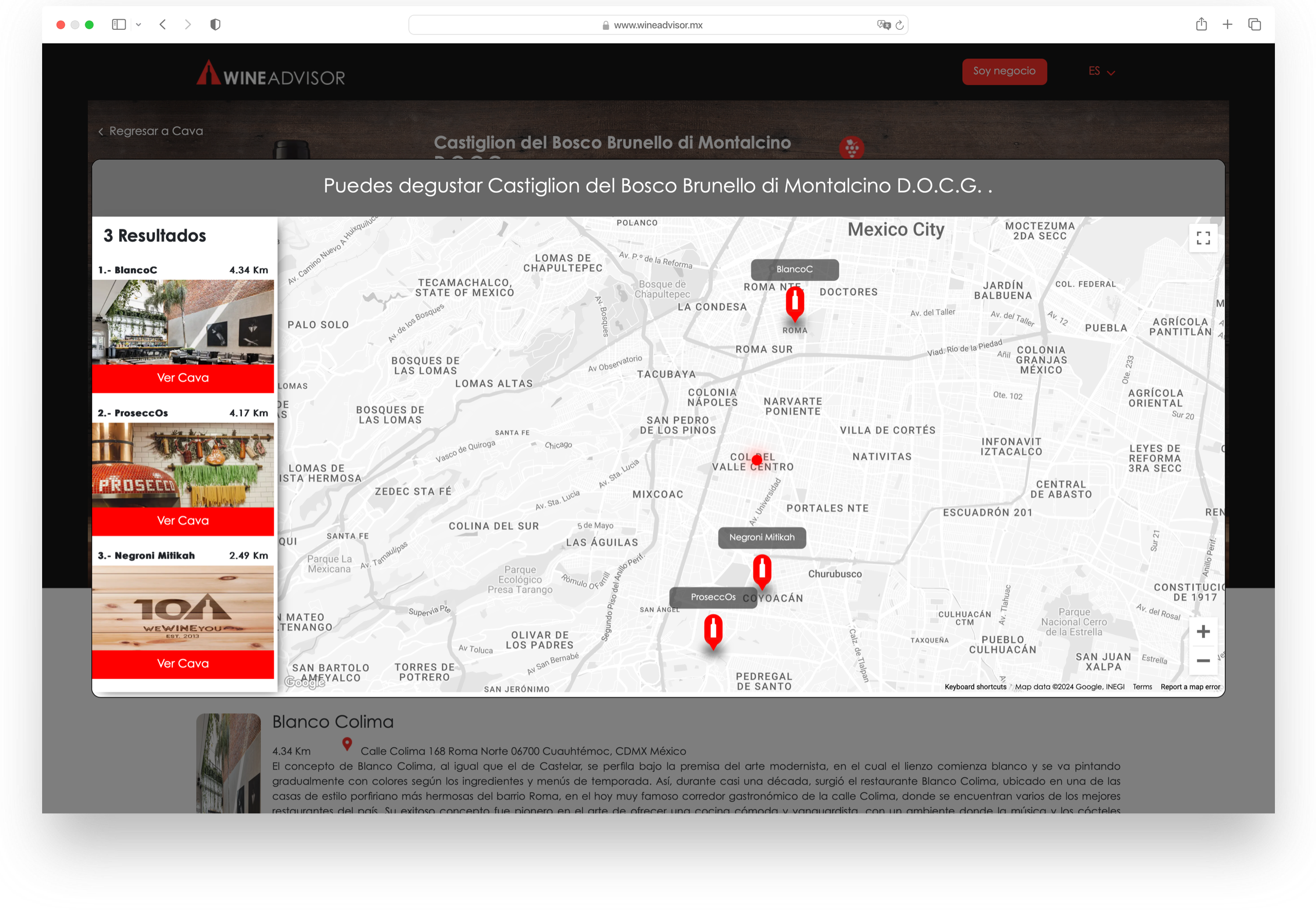1316x915 pixels.
Task: Click the Soy negocio button
Action: pos(1004,71)
